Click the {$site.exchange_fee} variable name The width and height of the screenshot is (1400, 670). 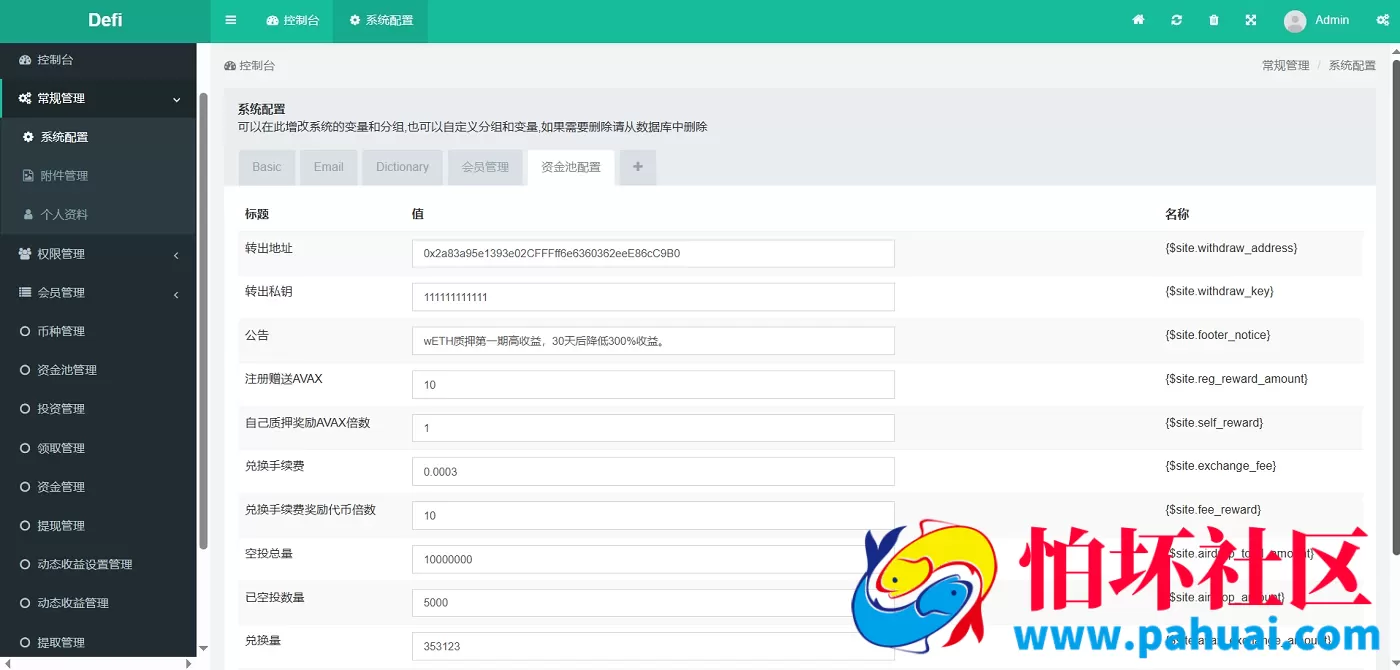[x=1220, y=466]
